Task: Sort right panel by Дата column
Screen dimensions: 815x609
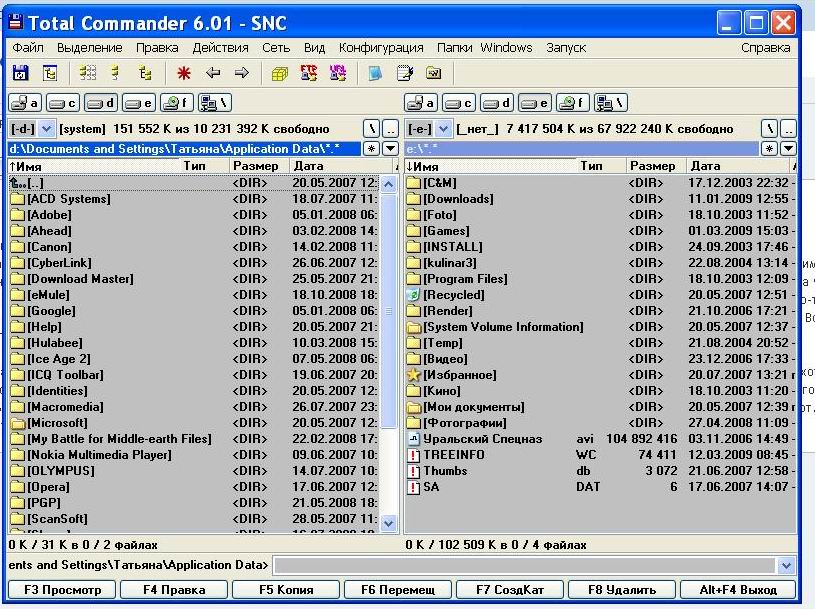Action: (738, 166)
